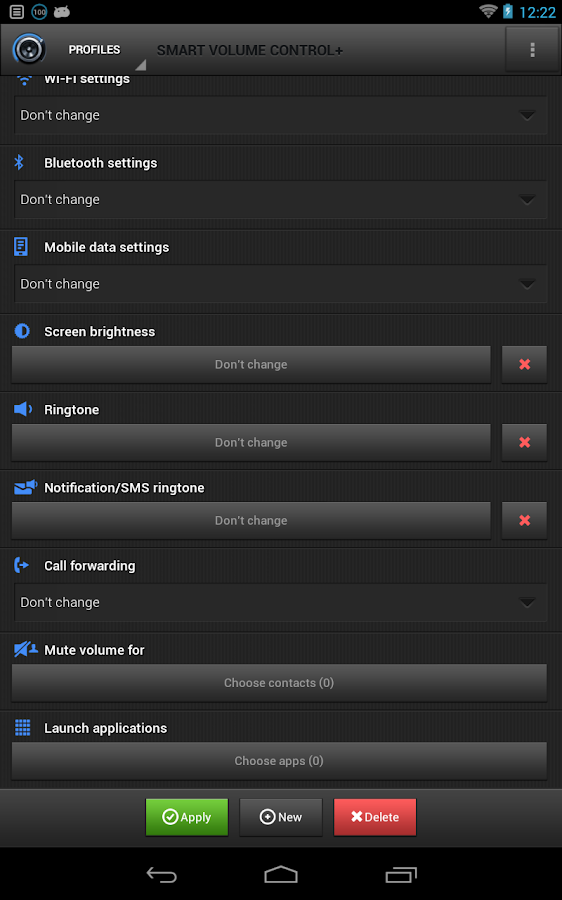Open the three-dot overflow menu
Screen dimensions: 562x900
tap(532, 50)
